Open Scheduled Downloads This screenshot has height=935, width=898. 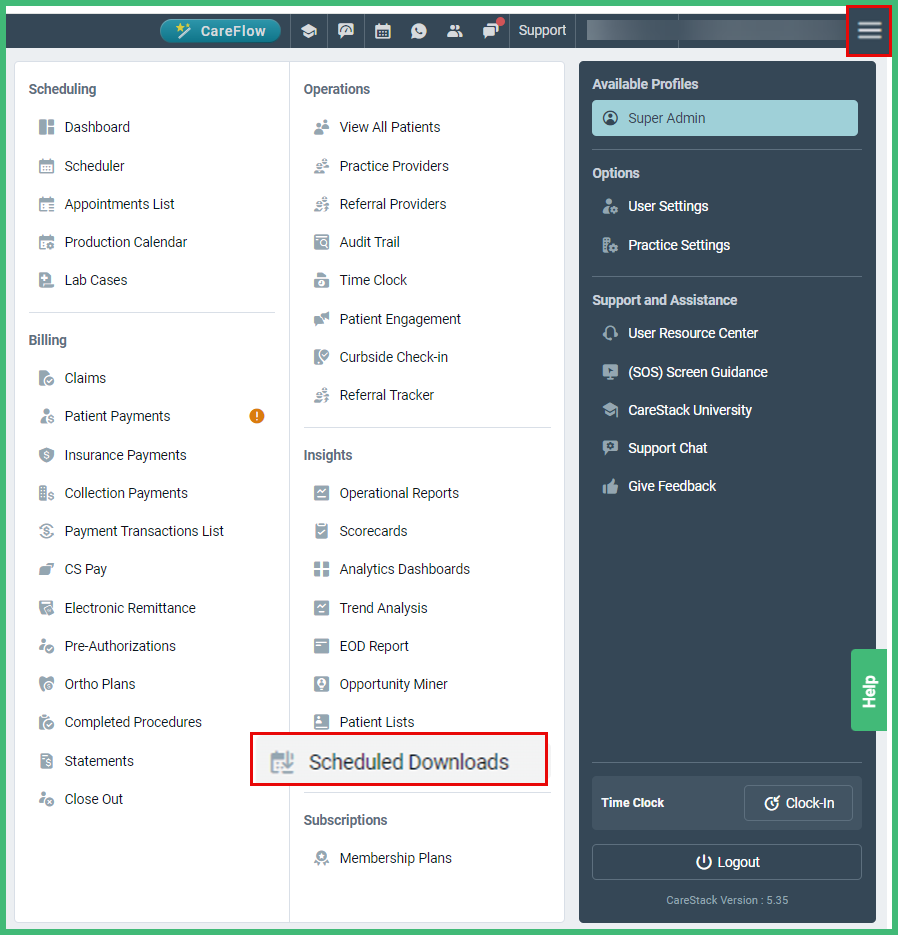(398, 761)
